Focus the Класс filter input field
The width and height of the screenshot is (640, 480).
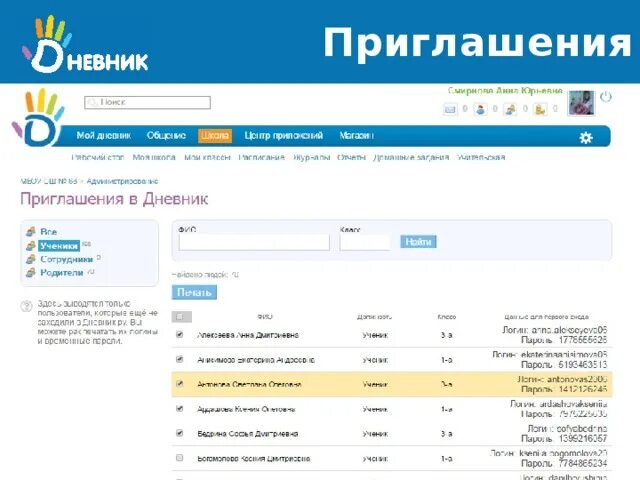(365, 242)
